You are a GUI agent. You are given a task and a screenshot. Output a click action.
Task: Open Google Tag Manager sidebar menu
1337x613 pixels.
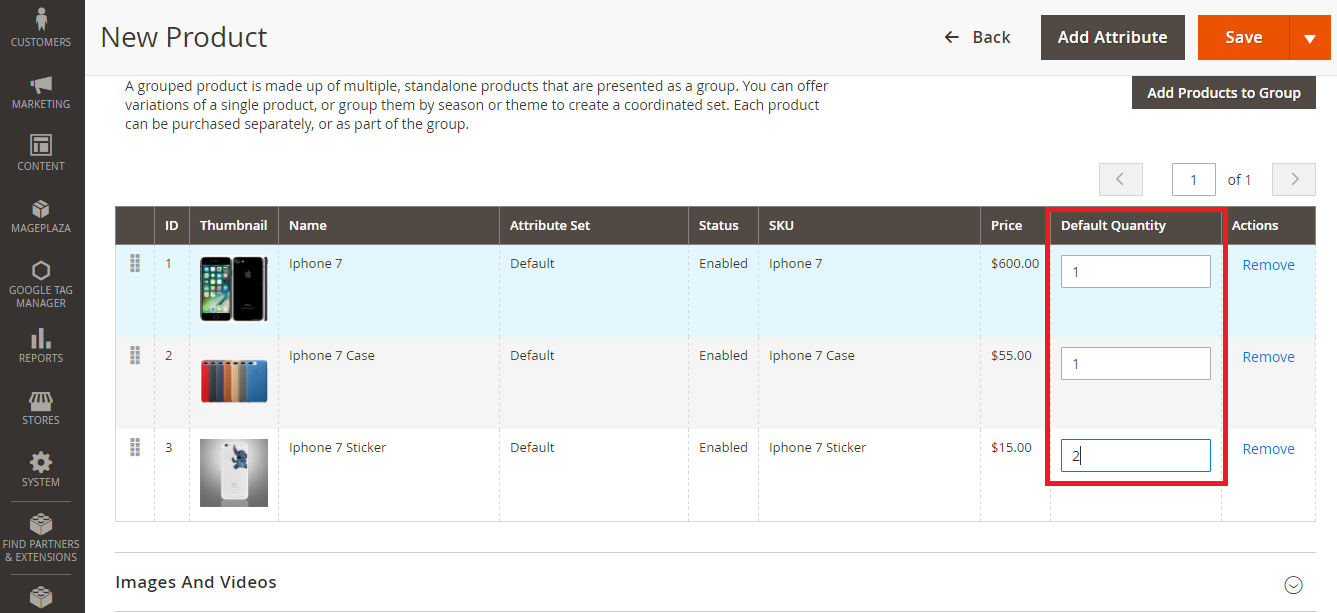pos(41,284)
